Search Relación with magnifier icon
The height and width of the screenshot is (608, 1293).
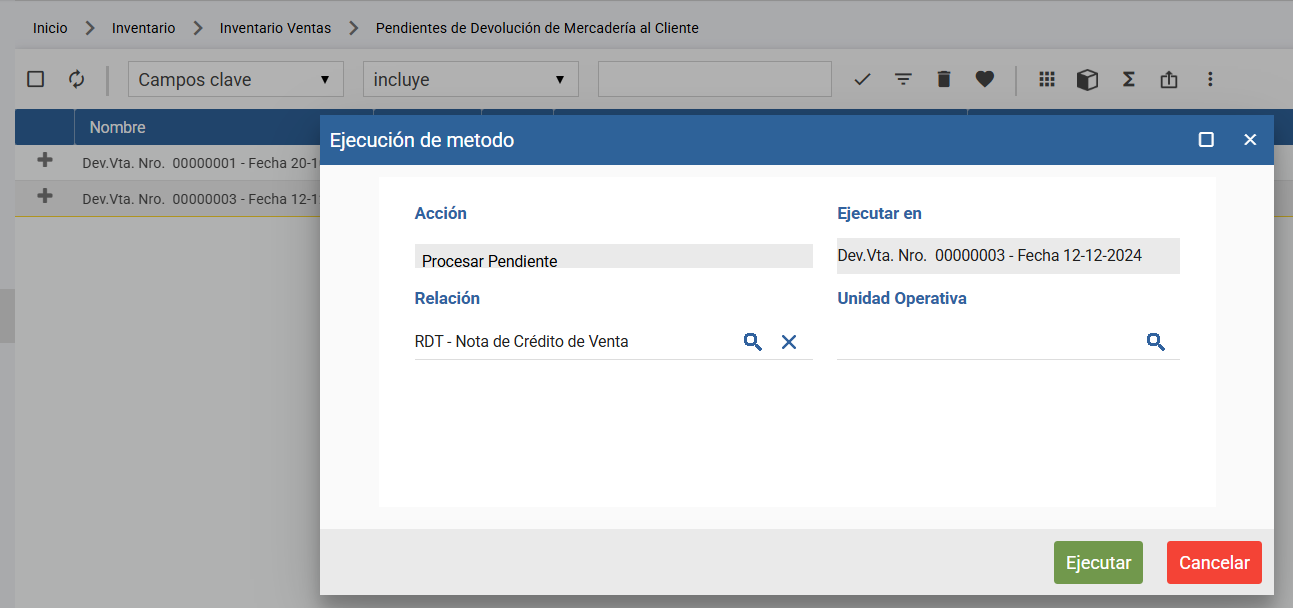[x=753, y=342]
